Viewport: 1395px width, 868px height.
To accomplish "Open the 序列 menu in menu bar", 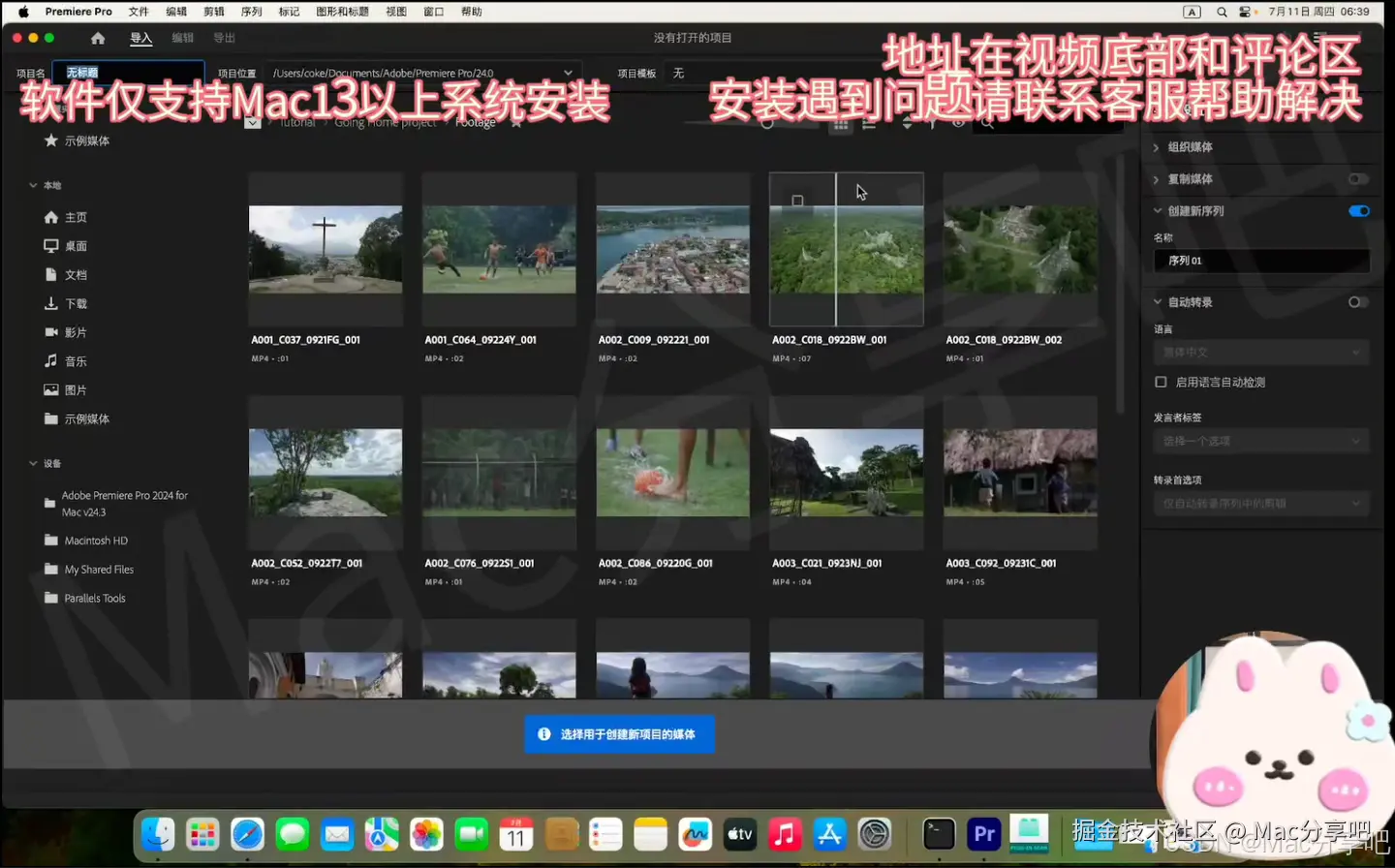I will [251, 11].
